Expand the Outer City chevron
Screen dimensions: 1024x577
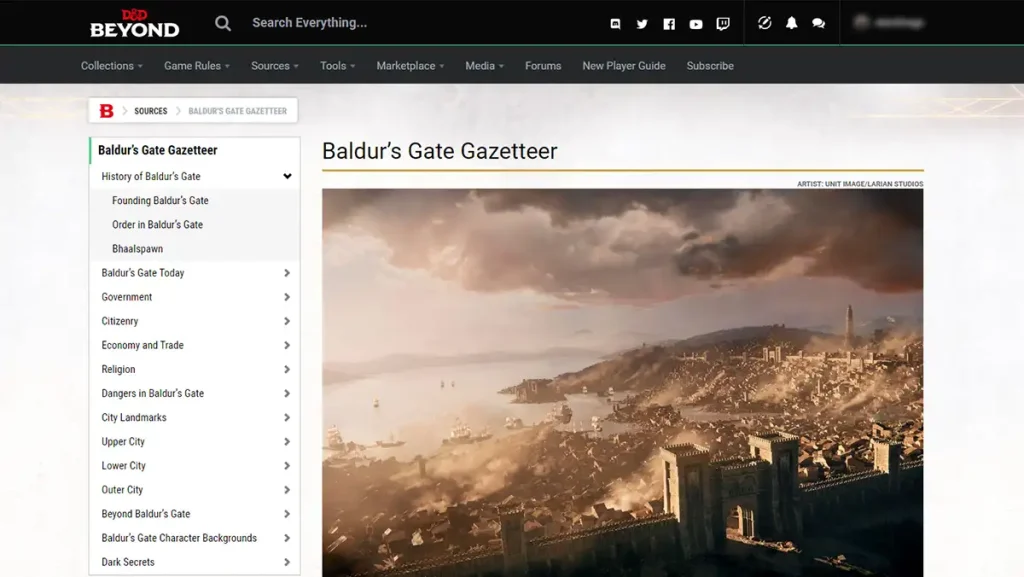[x=287, y=490]
